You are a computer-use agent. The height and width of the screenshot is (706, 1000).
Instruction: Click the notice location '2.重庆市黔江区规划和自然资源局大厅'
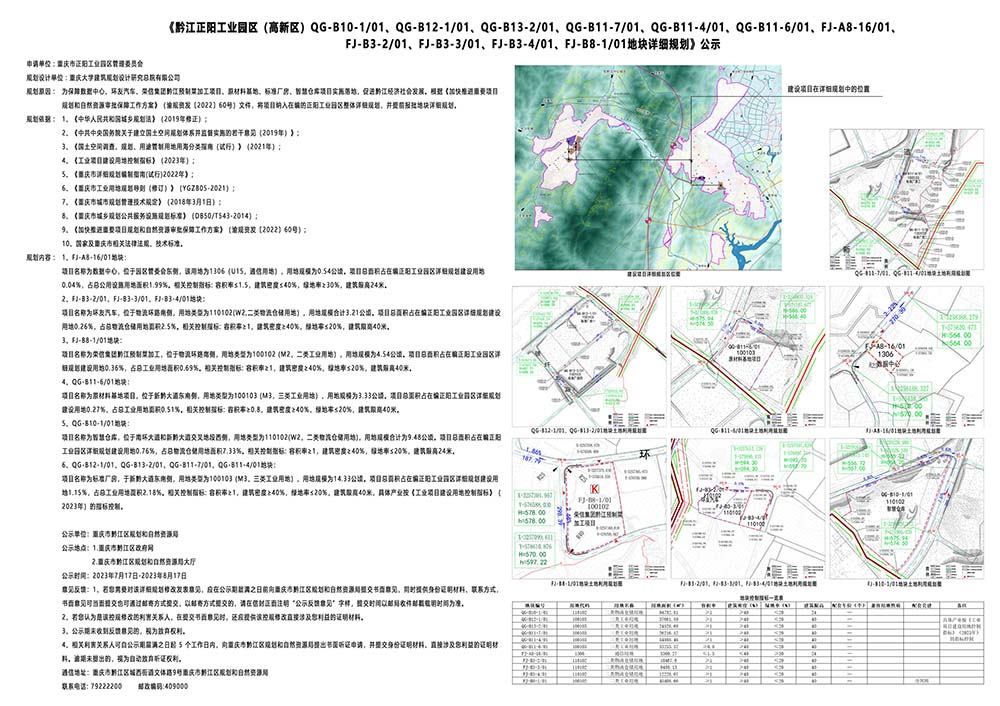point(143,562)
